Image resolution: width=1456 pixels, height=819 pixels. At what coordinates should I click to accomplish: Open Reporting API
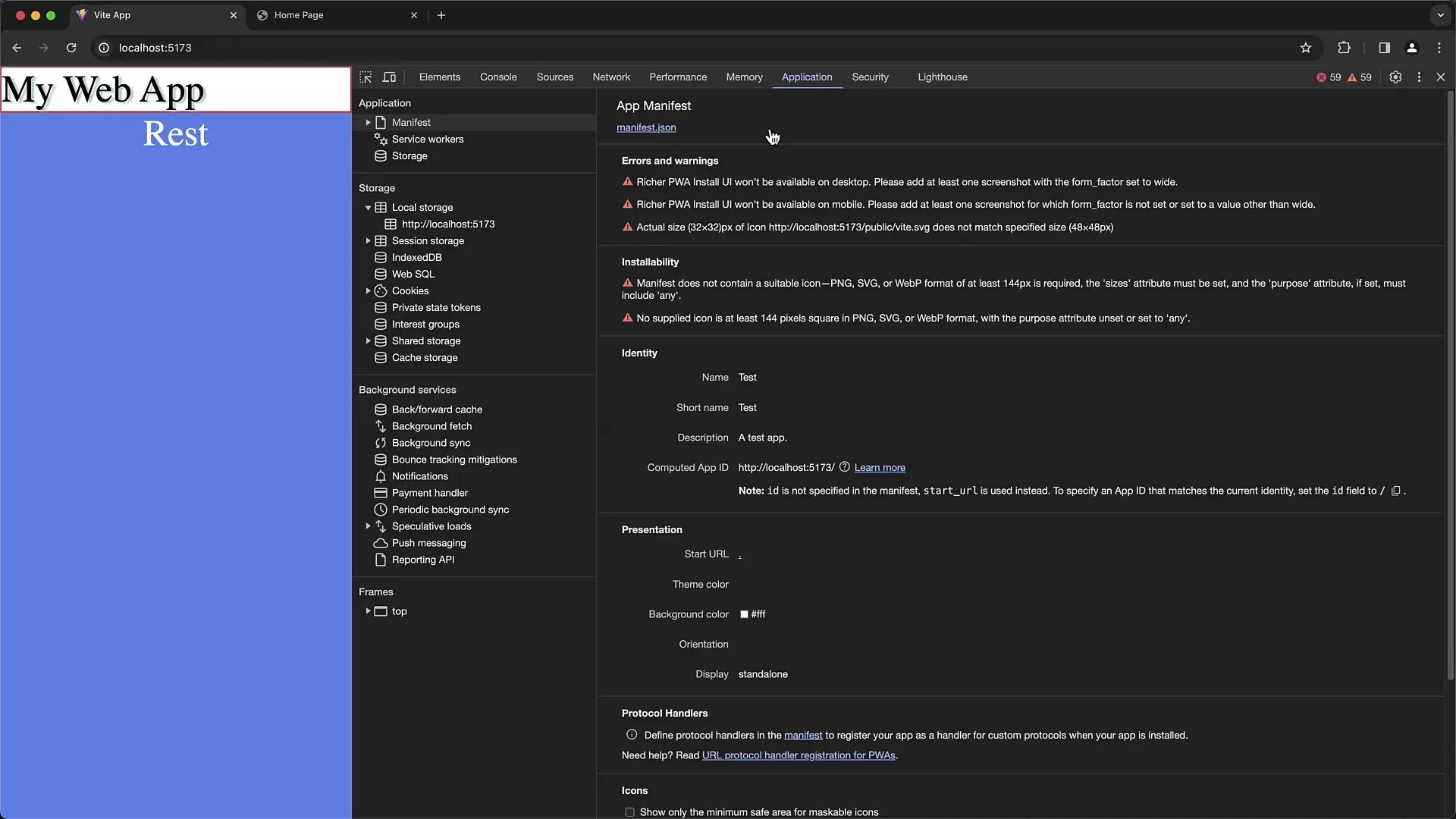423,560
